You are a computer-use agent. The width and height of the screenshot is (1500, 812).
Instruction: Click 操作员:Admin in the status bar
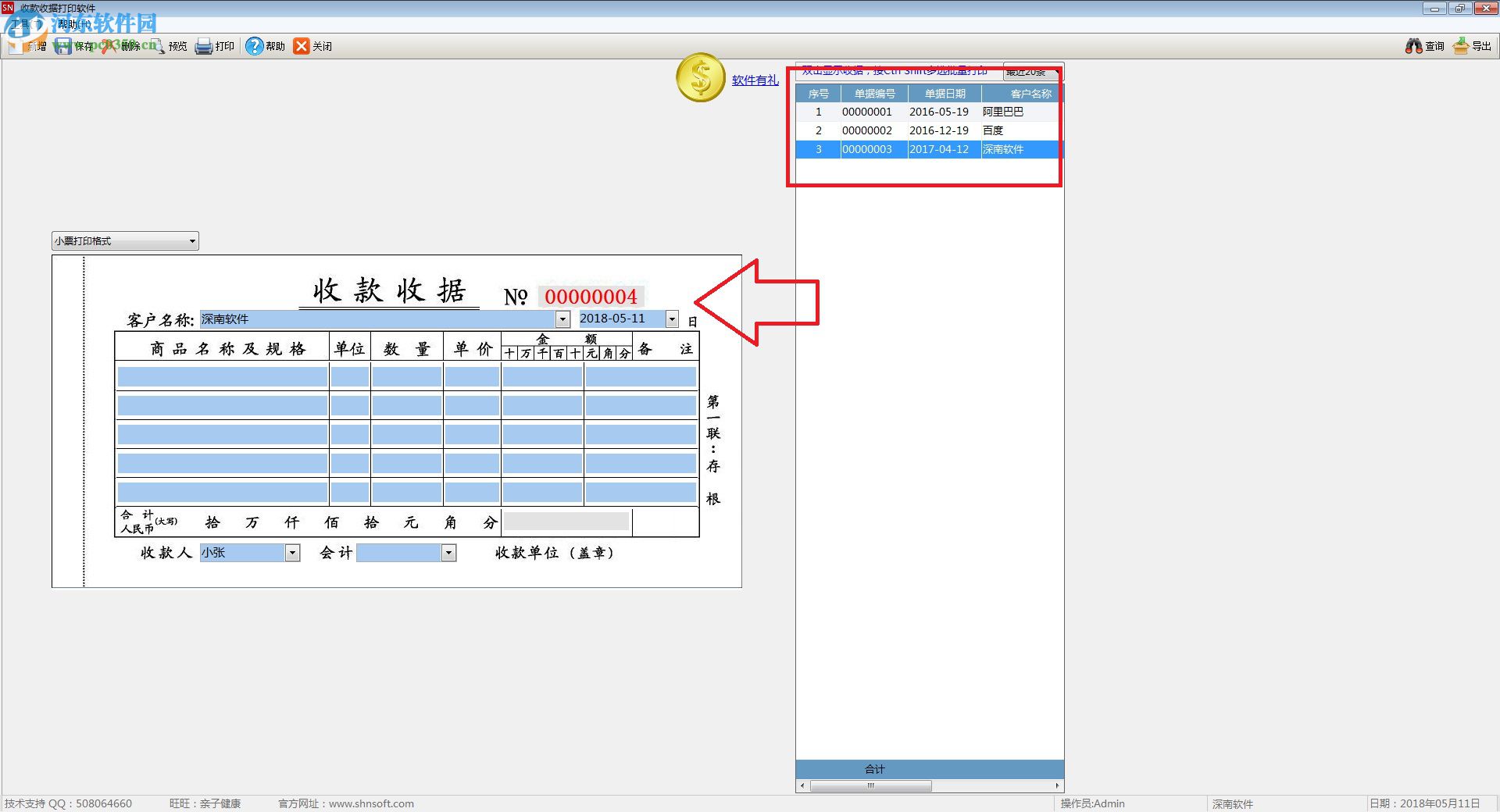[1092, 803]
